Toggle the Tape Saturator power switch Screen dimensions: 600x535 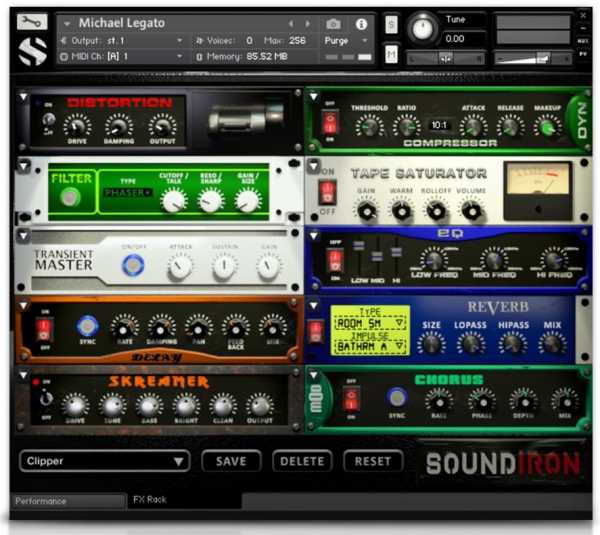pyautogui.click(x=328, y=192)
